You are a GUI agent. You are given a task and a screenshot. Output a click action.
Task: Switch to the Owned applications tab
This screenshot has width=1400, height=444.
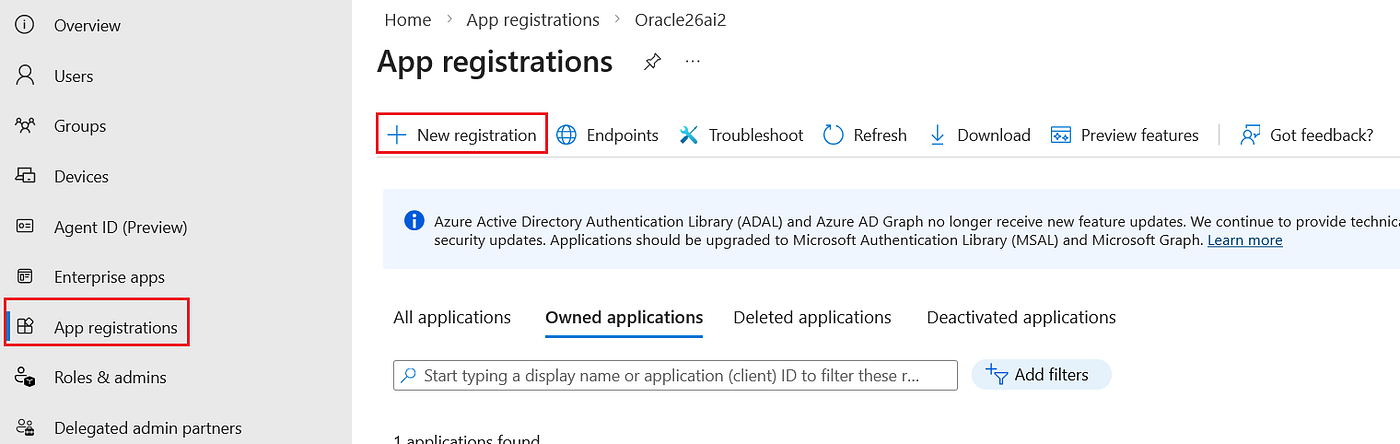tap(624, 317)
